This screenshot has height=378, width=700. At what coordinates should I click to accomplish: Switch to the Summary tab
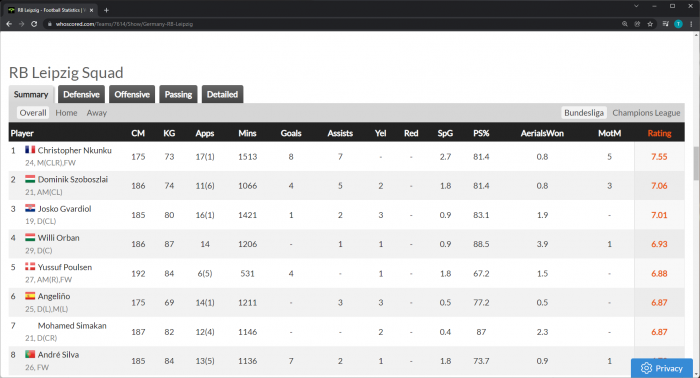point(31,95)
